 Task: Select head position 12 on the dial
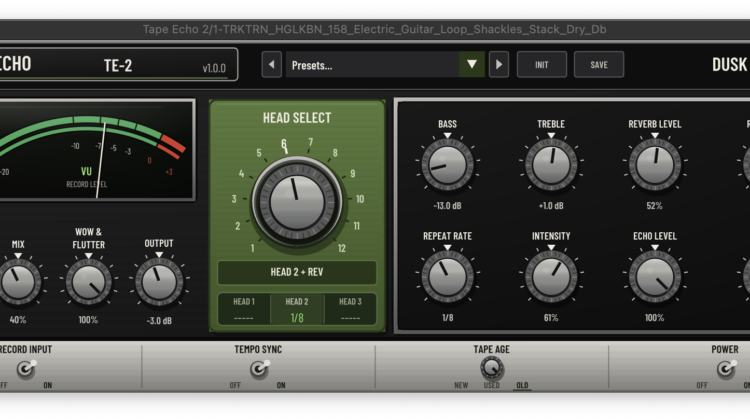click(x=342, y=248)
